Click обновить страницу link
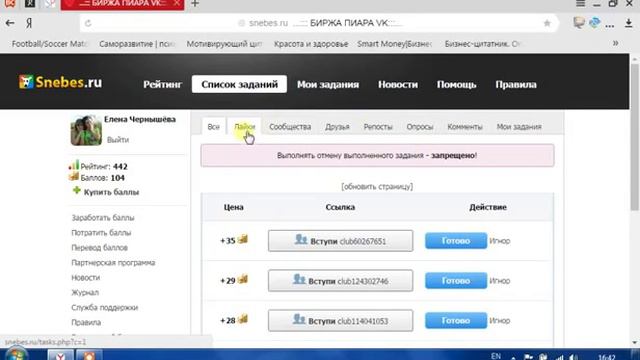 point(377,187)
